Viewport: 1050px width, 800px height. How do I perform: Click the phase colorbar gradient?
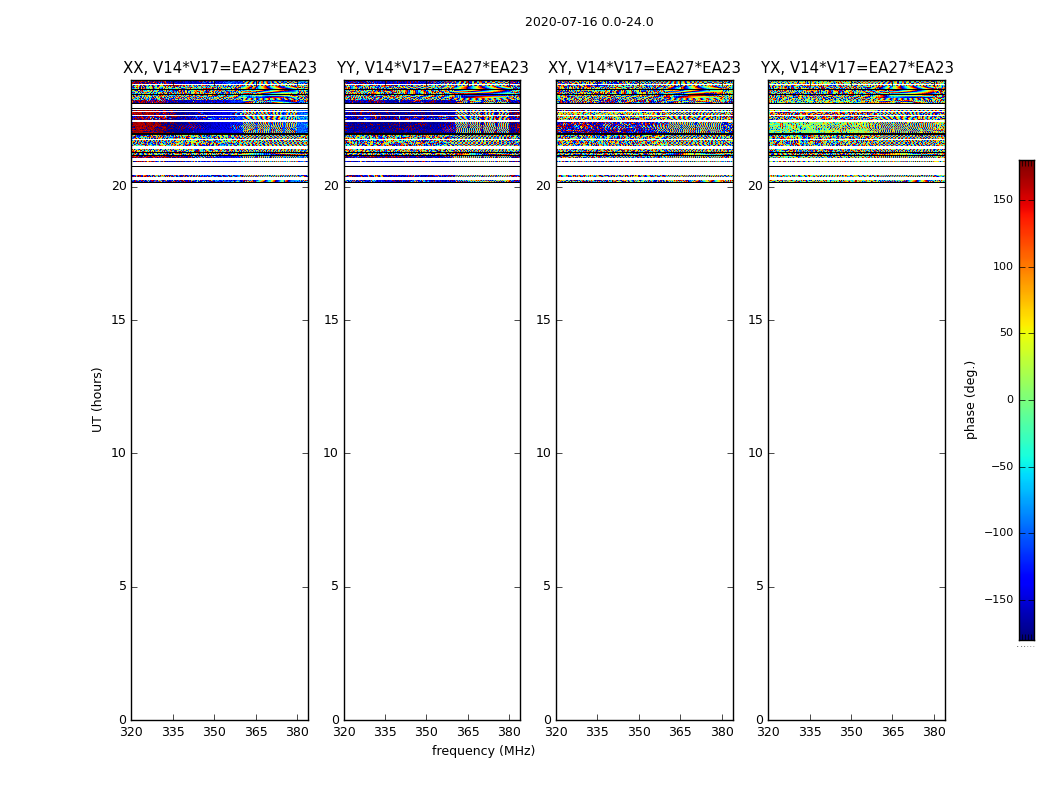(x=1027, y=400)
